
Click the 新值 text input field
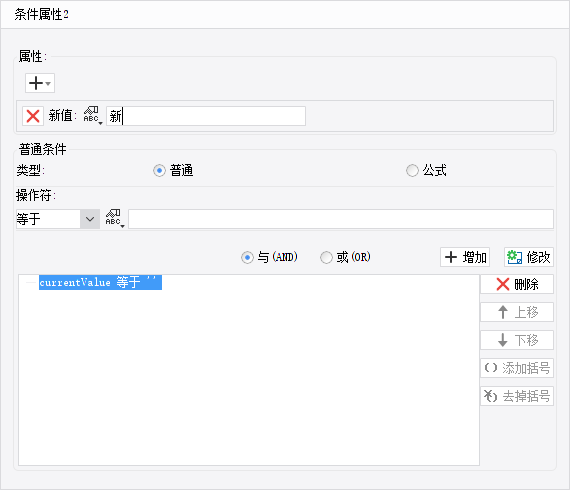(x=206, y=116)
